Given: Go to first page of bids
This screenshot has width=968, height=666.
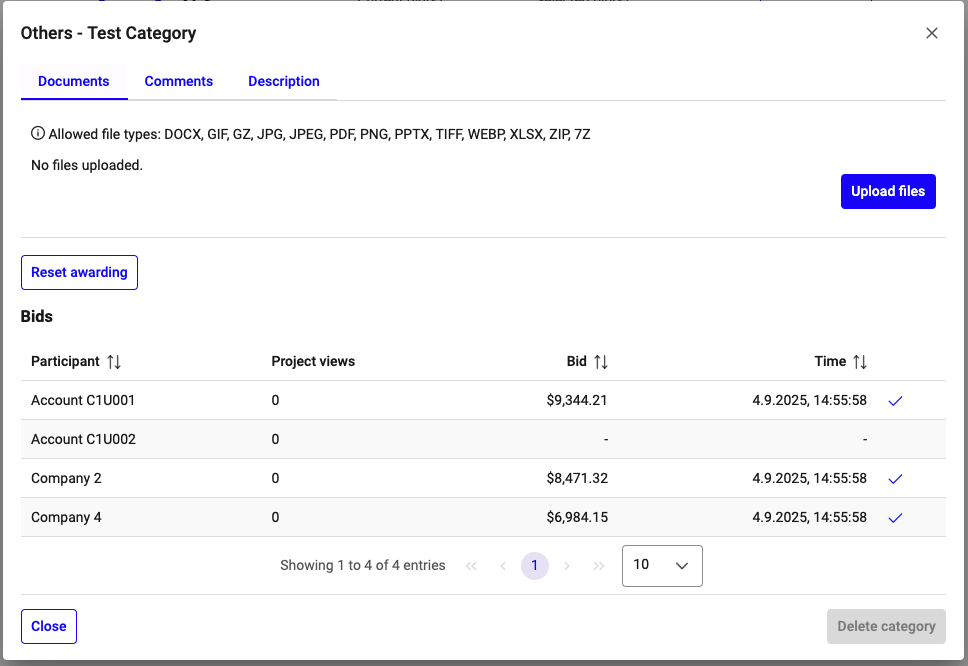Looking at the screenshot, I should point(471,566).
